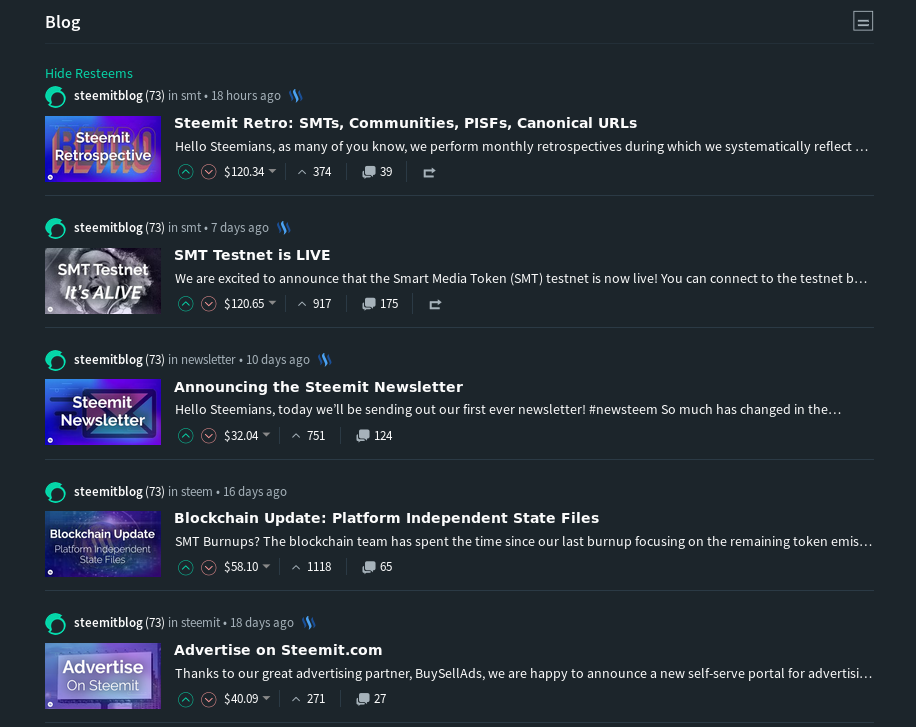The width and height of the screenshot is (916, 727).
Task: Downvote the SMT Testnet is LIVE post
Action: click(209, 304)
